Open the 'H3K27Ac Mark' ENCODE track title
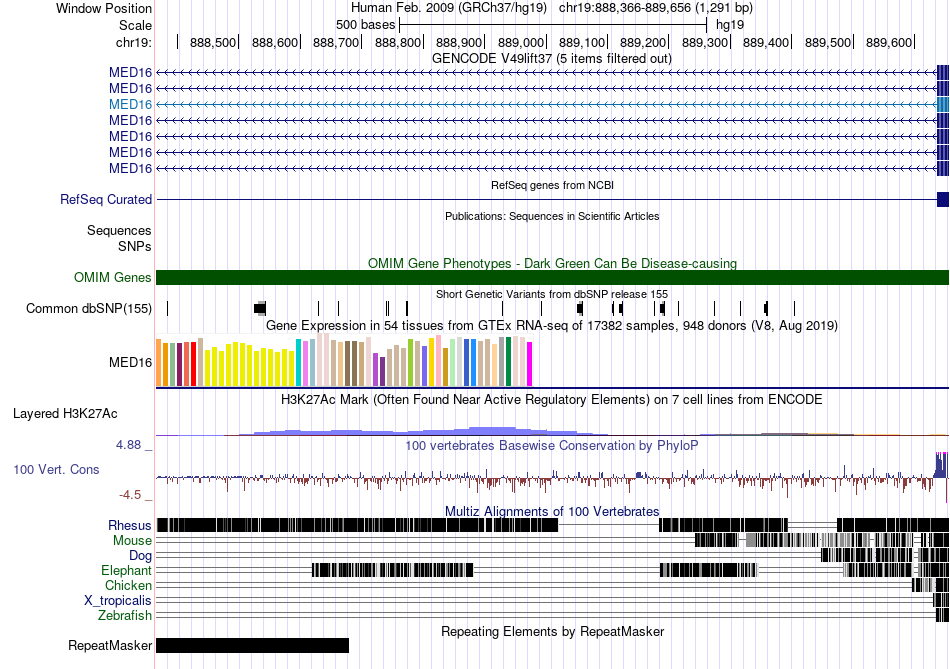Viewport: 950px width, 669px height. tap(552, 400)
